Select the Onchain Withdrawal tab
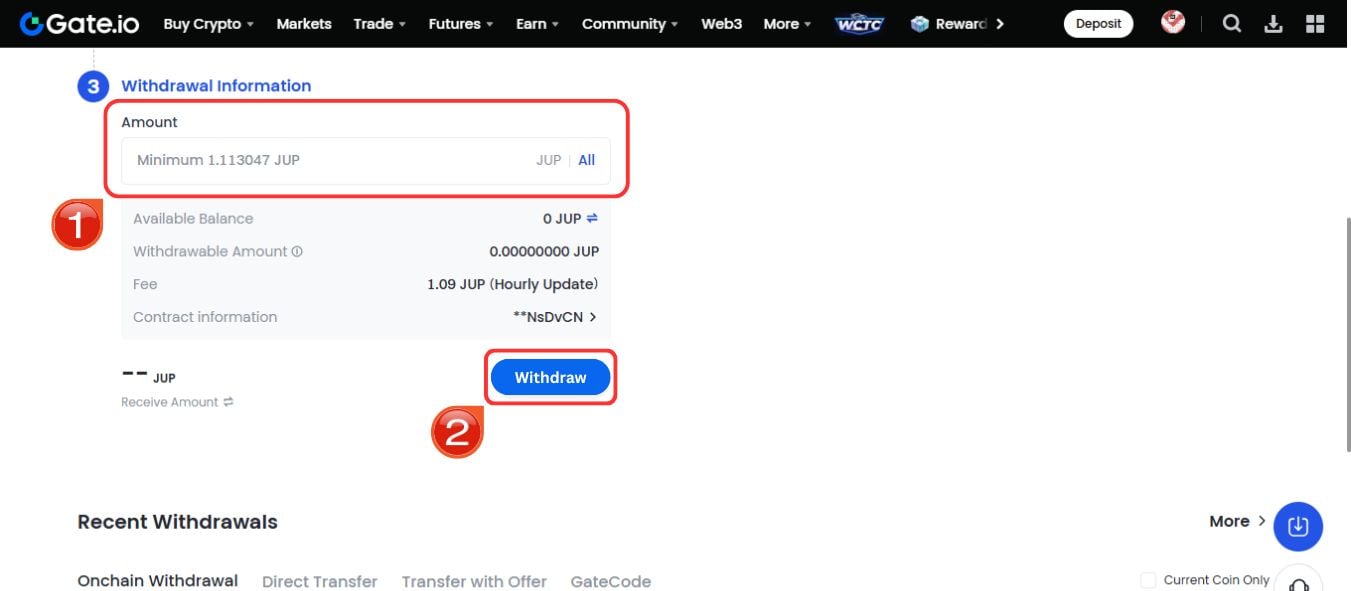 (x=157, y=580)
